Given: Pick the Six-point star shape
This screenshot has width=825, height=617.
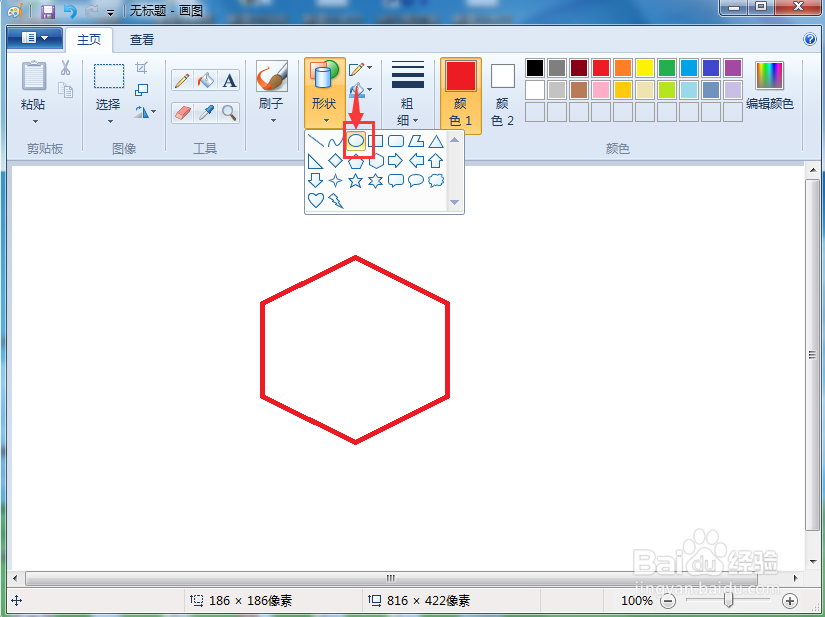Looking at the screenshot, I should [375, 181].
